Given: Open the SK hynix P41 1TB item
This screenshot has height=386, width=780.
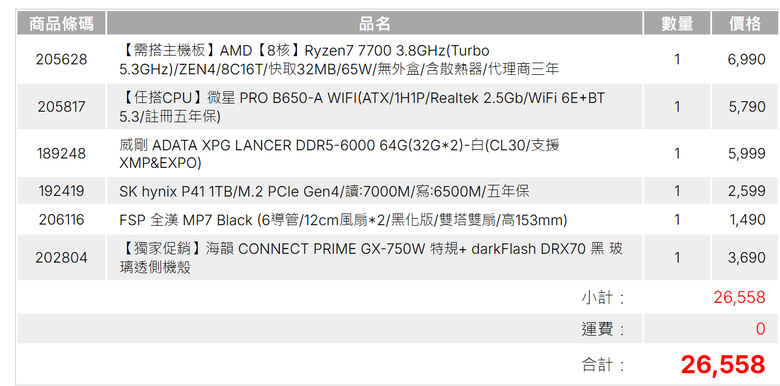Looking at the screenshot, I should (x=324, y=191).
